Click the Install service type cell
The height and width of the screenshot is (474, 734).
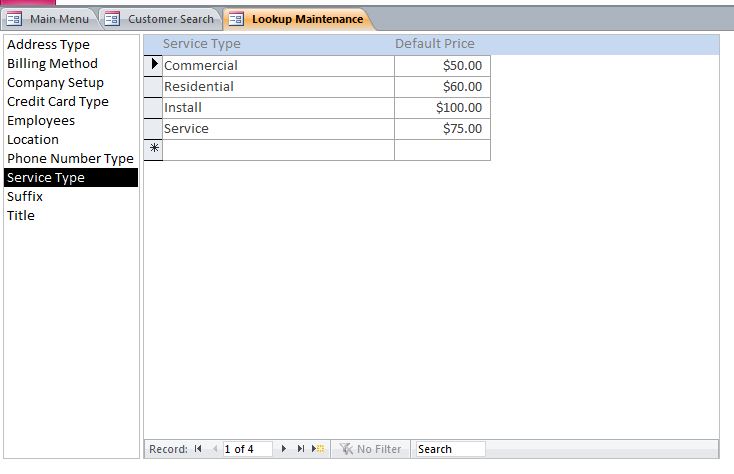(x=279, y=108)
